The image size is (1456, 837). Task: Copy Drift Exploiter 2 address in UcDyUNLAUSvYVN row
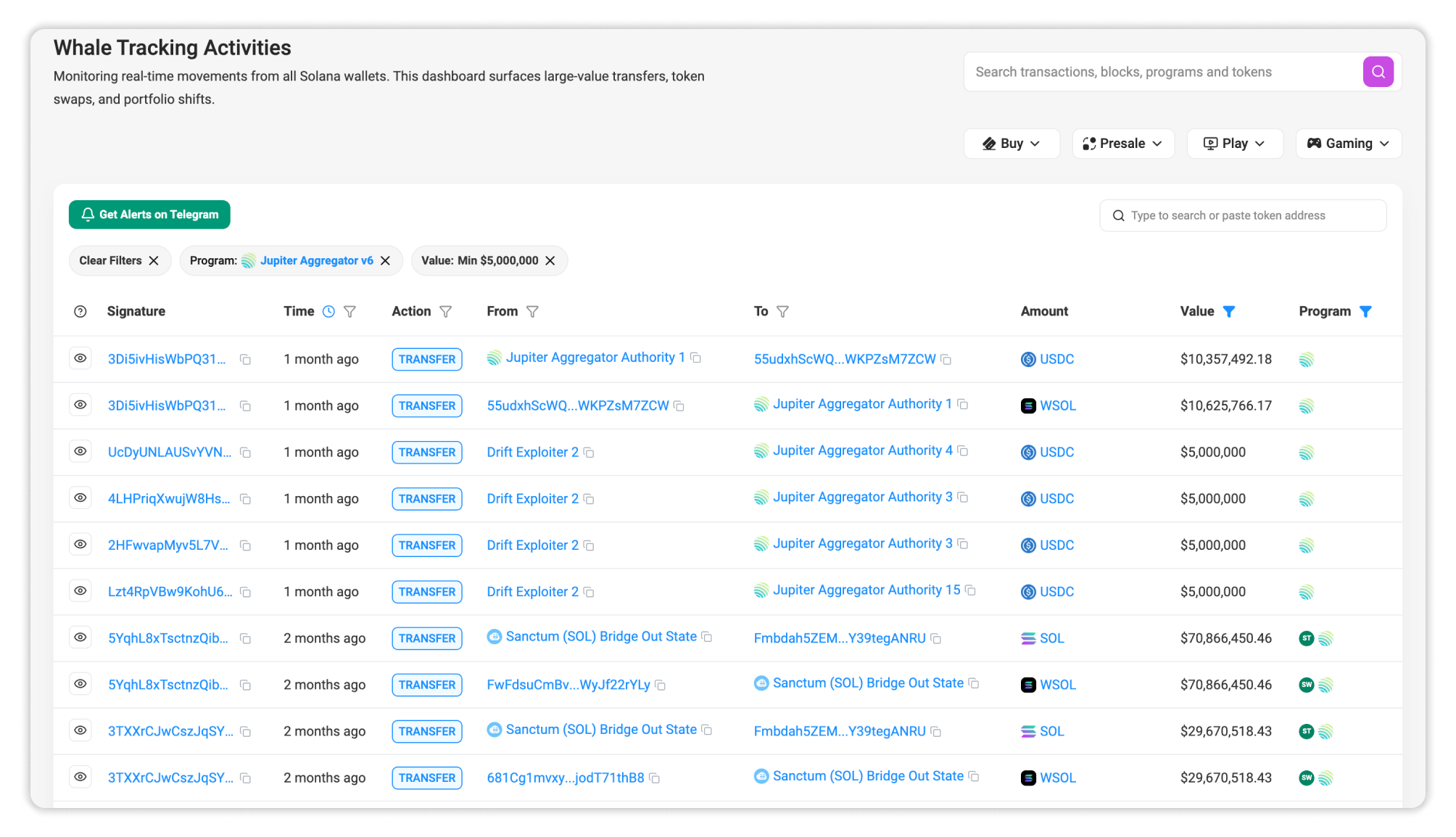tap(590, 453)
